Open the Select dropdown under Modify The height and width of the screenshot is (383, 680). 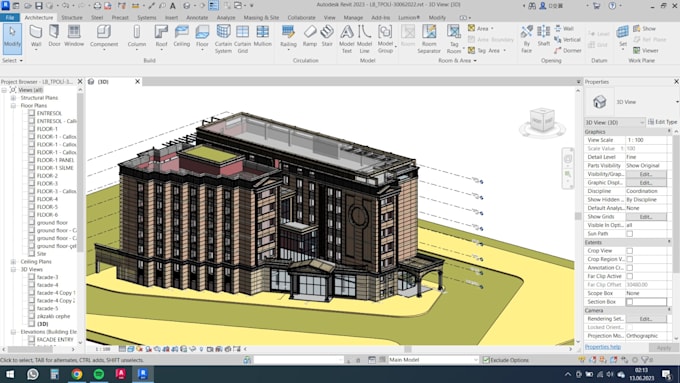(12, 60)
